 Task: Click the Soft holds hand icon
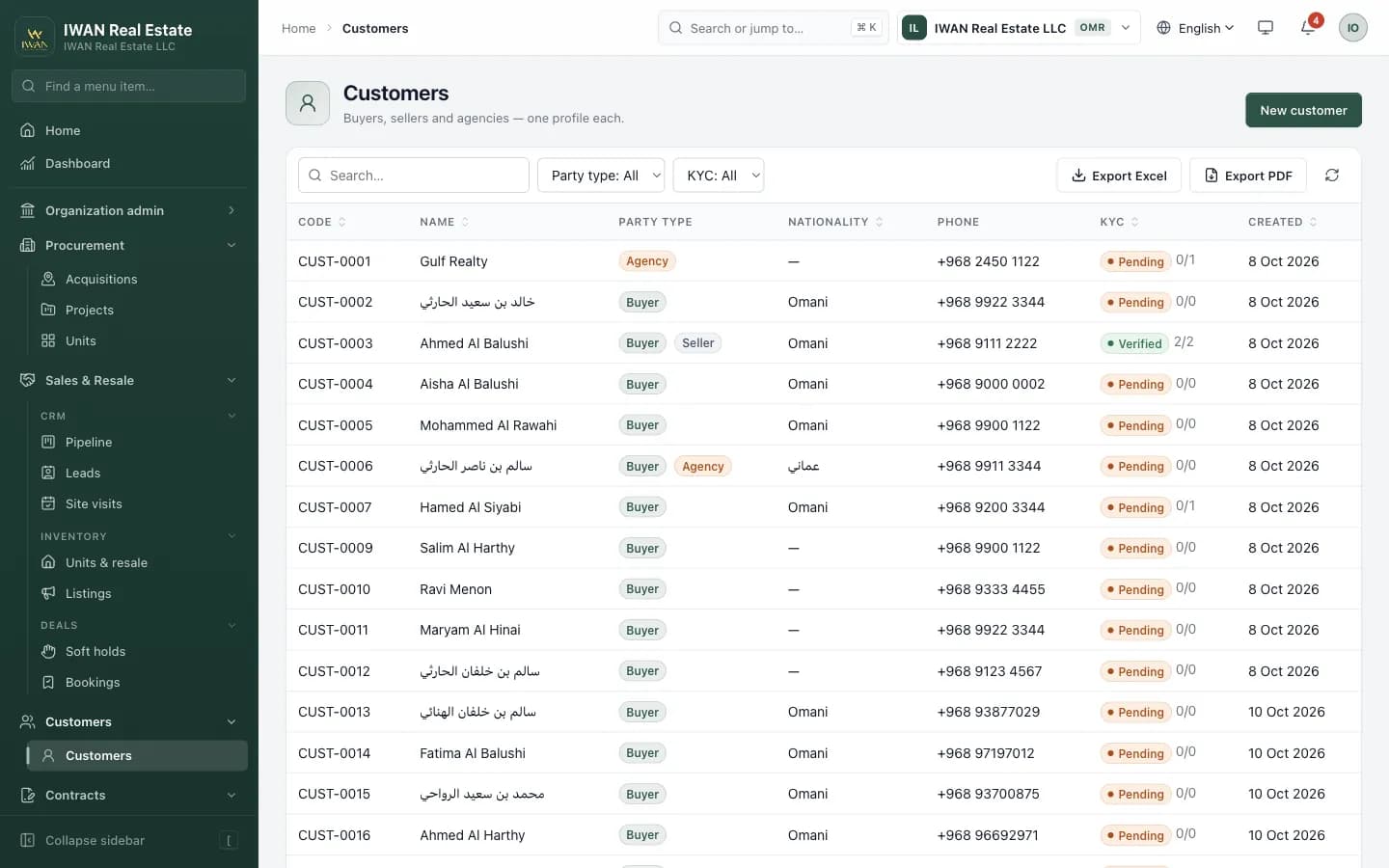(x=48, y=651)
